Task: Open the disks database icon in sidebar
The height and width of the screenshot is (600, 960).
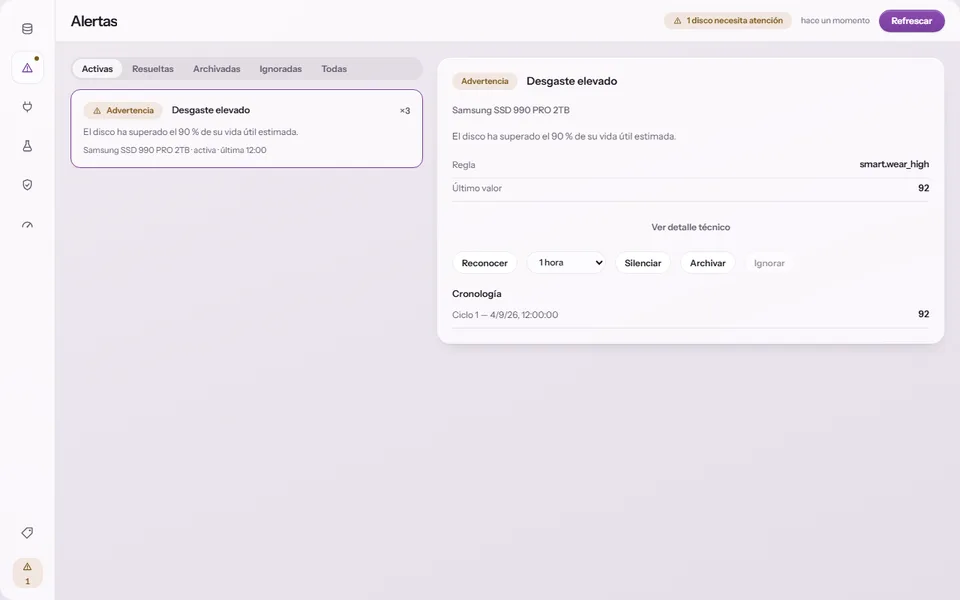Action: (27, 29)
